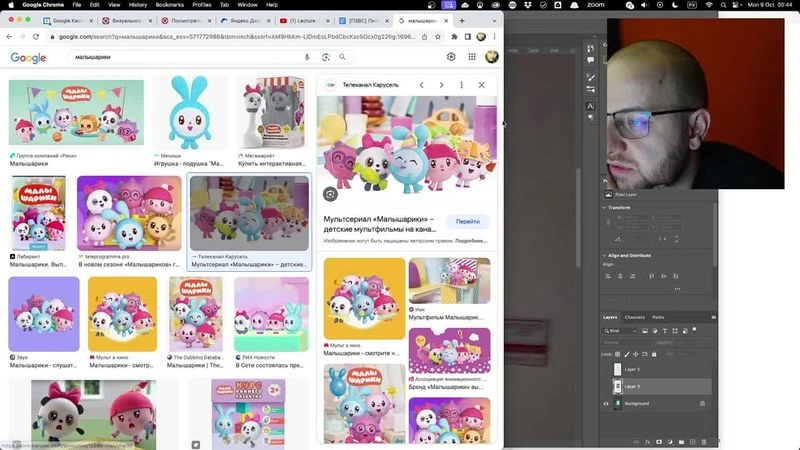Screen dimensions: 800x450
Task: Collapse the Align and Distribute section
Action: coord(604,255)
